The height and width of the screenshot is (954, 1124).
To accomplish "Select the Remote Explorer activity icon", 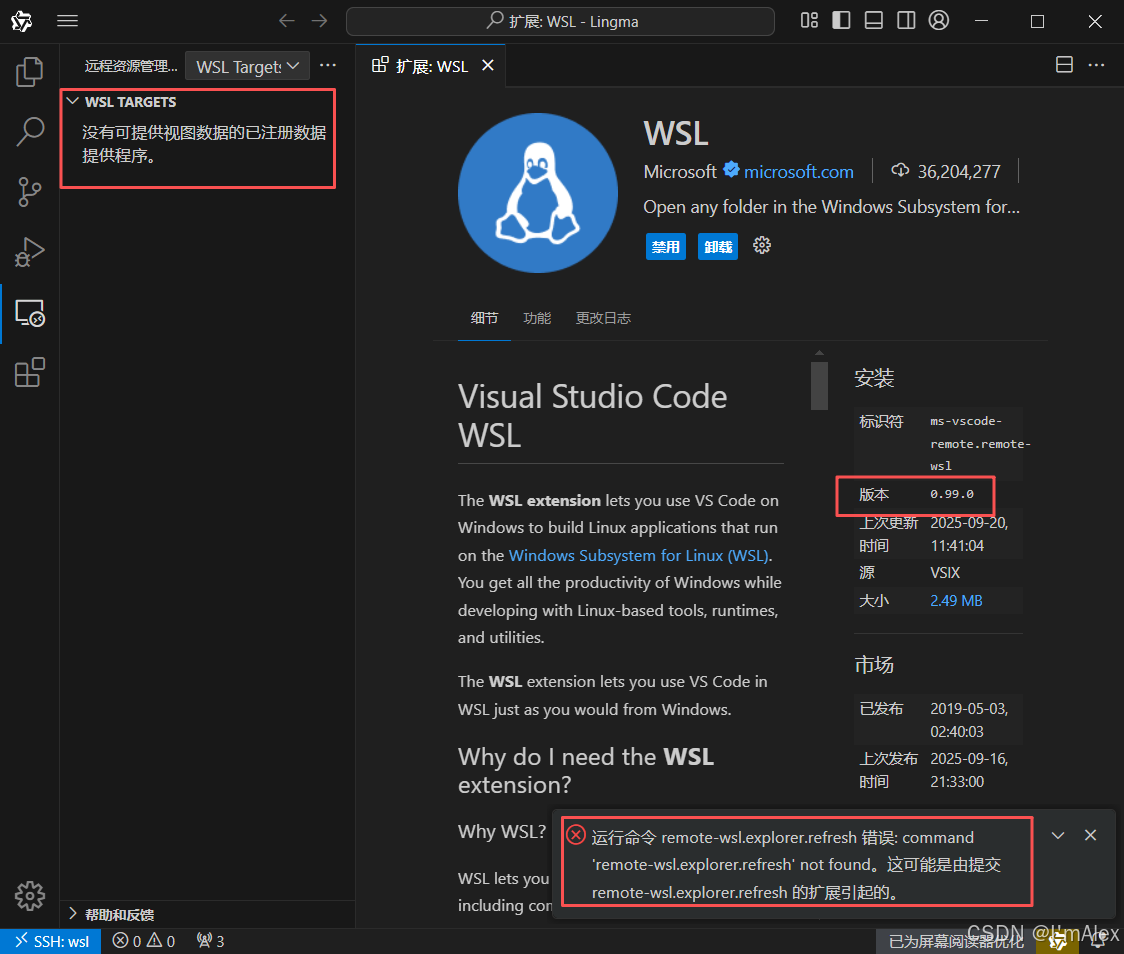I will point(29,313).
